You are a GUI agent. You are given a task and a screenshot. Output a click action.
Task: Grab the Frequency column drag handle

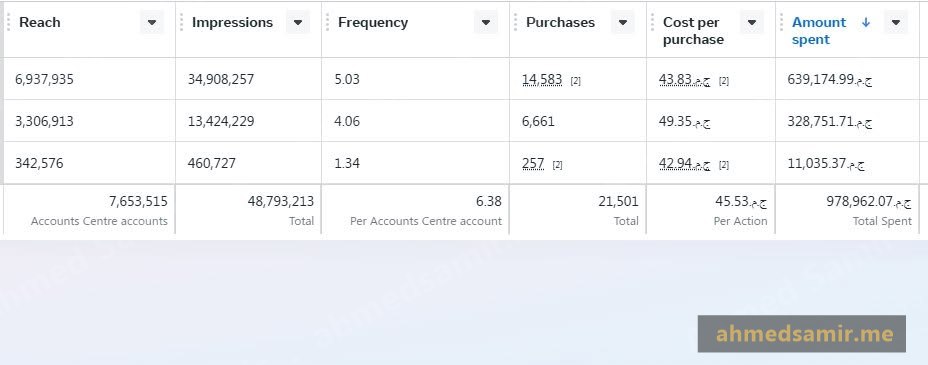coord(328,22)
